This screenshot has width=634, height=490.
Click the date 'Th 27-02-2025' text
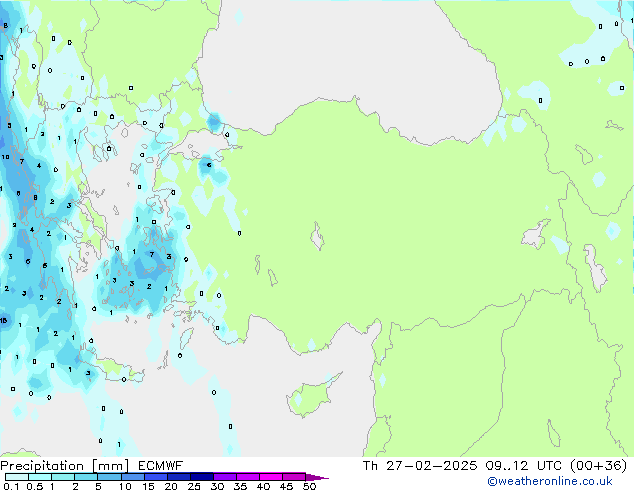click(x=420, y=466)
